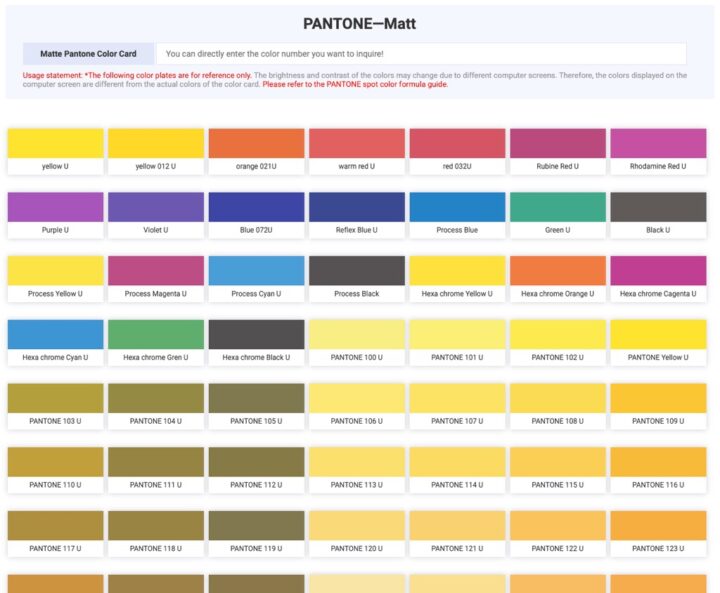Viewport: 720px width, 593px height.
Task: Select the PANTONE 123 U swatch
Action: 658,526
